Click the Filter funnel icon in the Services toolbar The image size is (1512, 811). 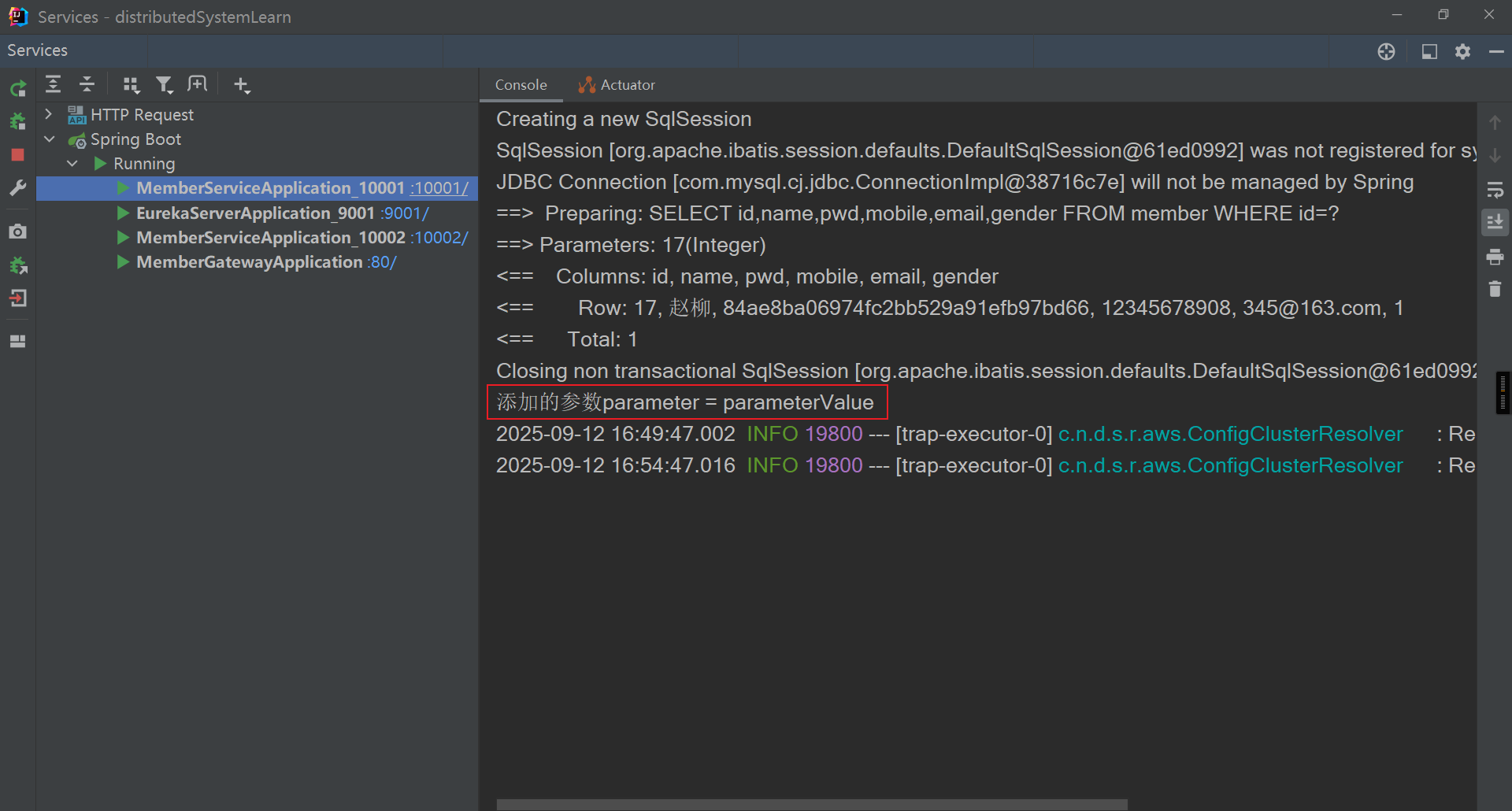pos(164,85)
